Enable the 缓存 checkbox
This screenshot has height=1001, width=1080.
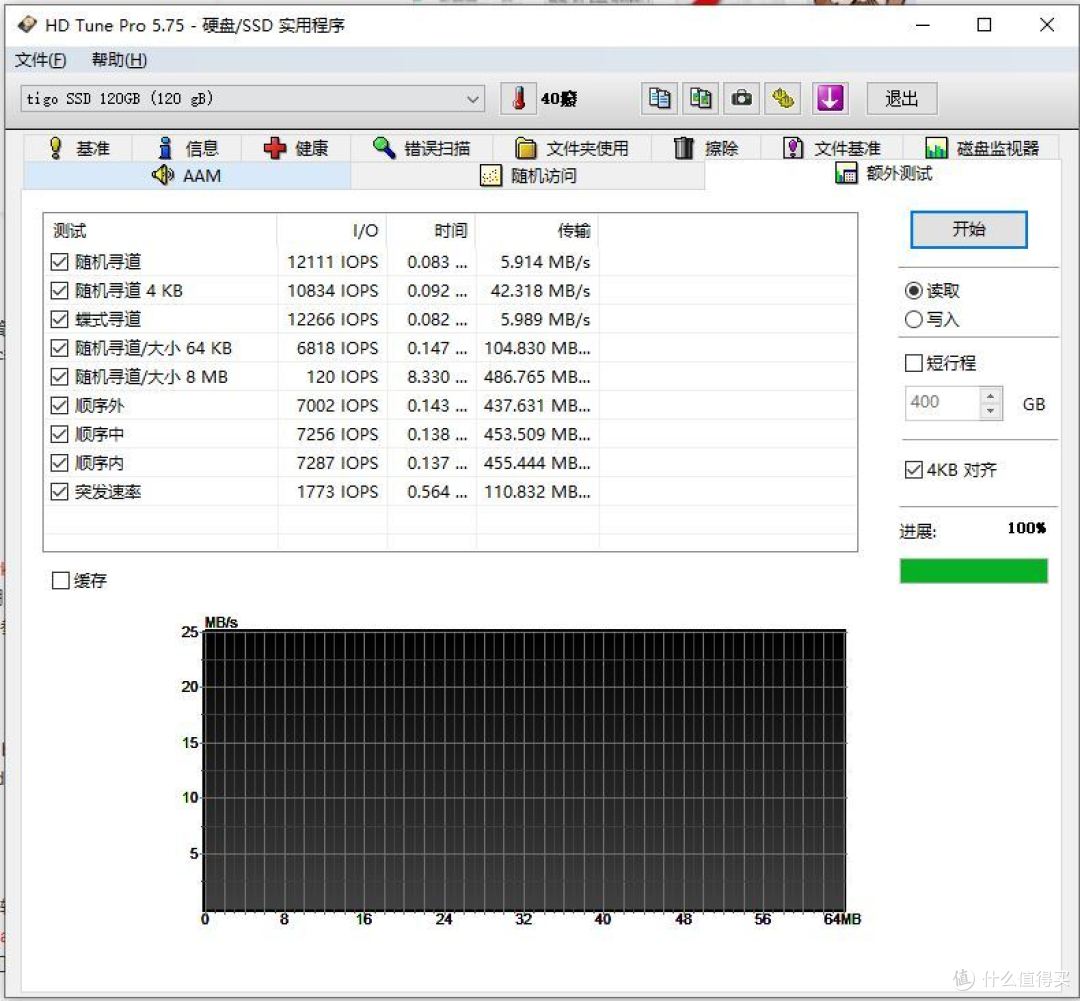(x=61, y=580)
